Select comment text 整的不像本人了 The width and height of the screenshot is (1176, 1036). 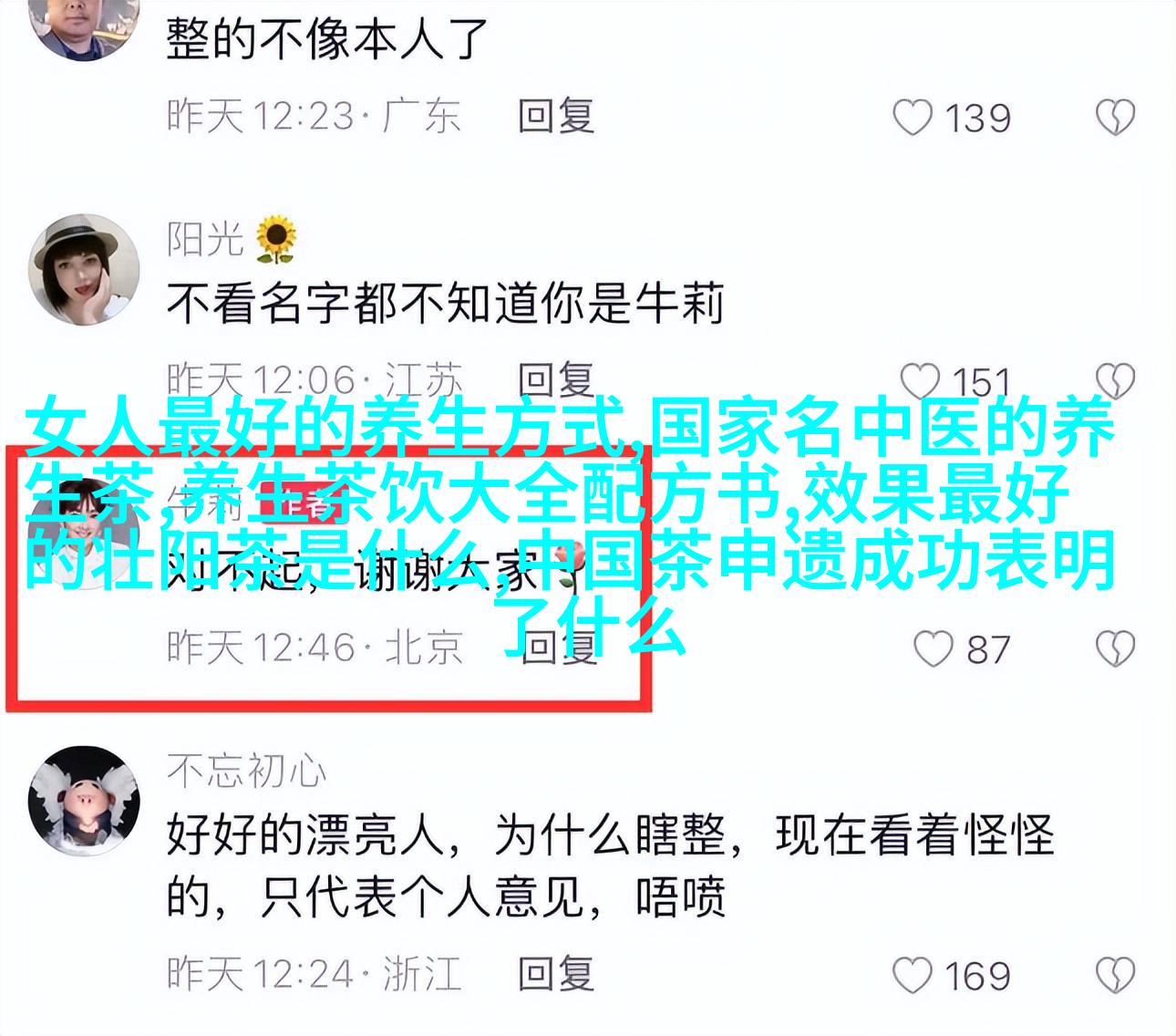[327, 36]
